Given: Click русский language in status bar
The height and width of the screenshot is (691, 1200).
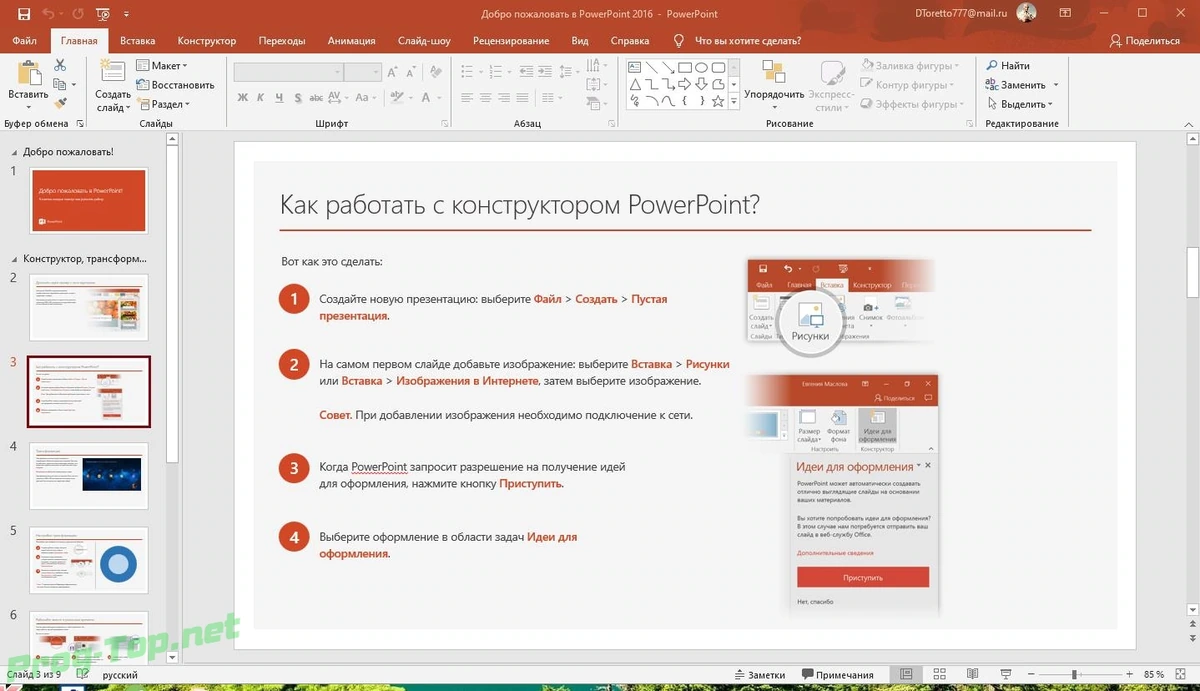Looking at the screenshot, I should coord(120,675).
